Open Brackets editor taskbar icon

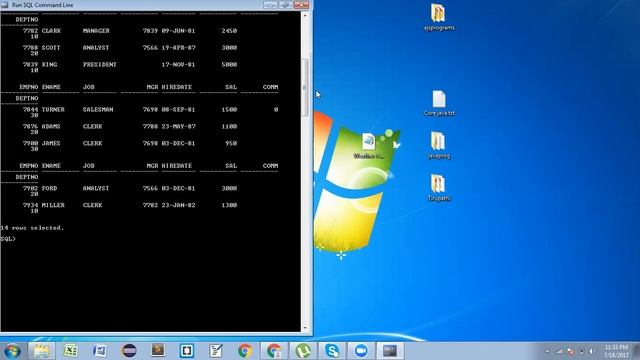point(187,351)
